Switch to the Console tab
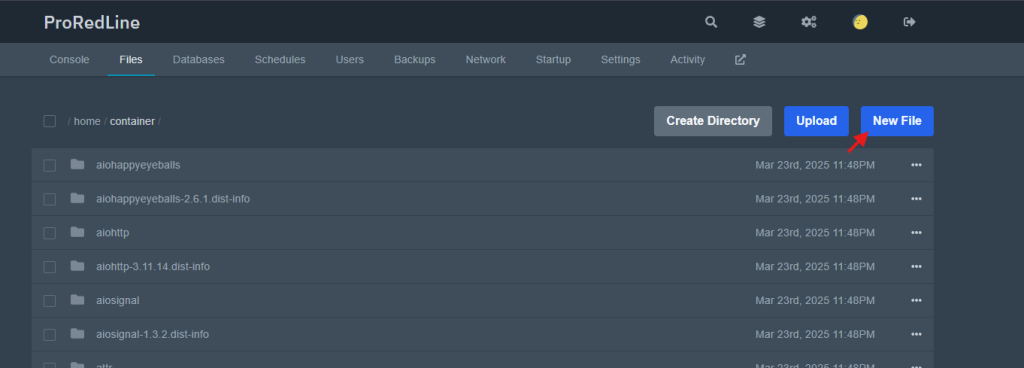1024x368 pixels. pyautogui.click(x=69, y=59)
